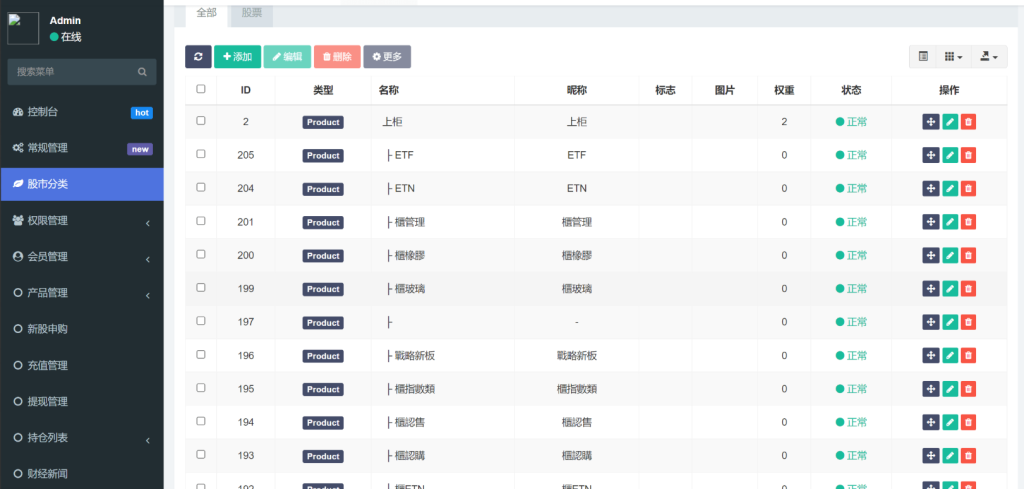The image size is (1024, 489).
Task: Edit the ETF row with pencil icon
Action: (x=950, y=155)
